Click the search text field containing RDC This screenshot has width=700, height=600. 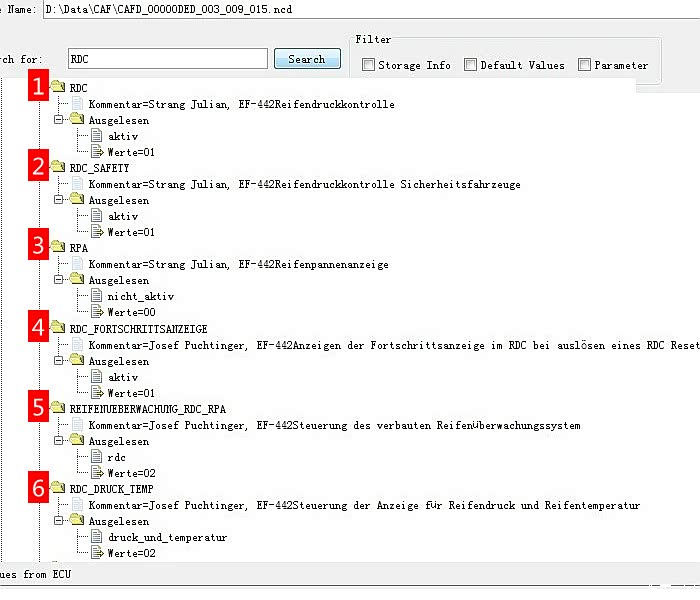(167, 59)
